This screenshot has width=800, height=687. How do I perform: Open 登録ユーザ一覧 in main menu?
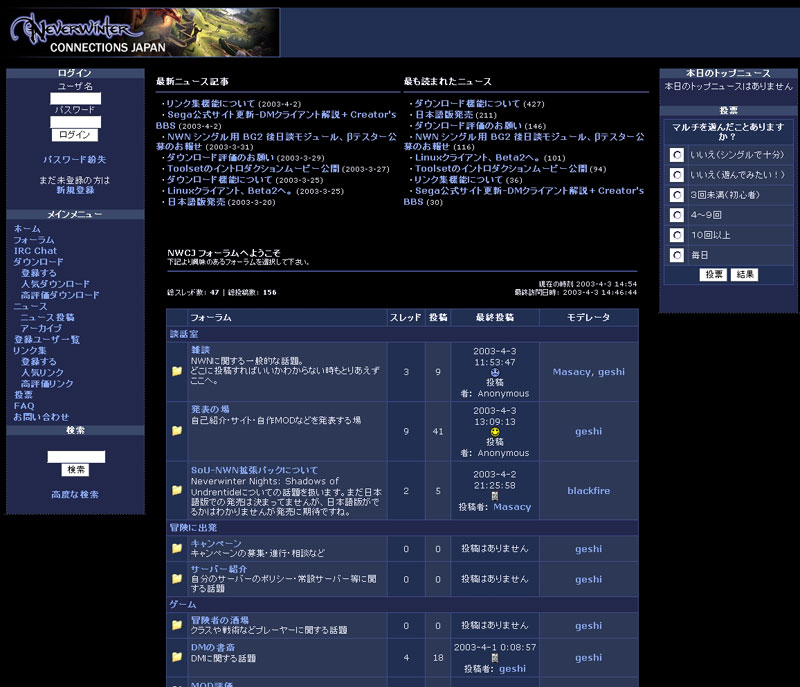[x=46, y=340]
